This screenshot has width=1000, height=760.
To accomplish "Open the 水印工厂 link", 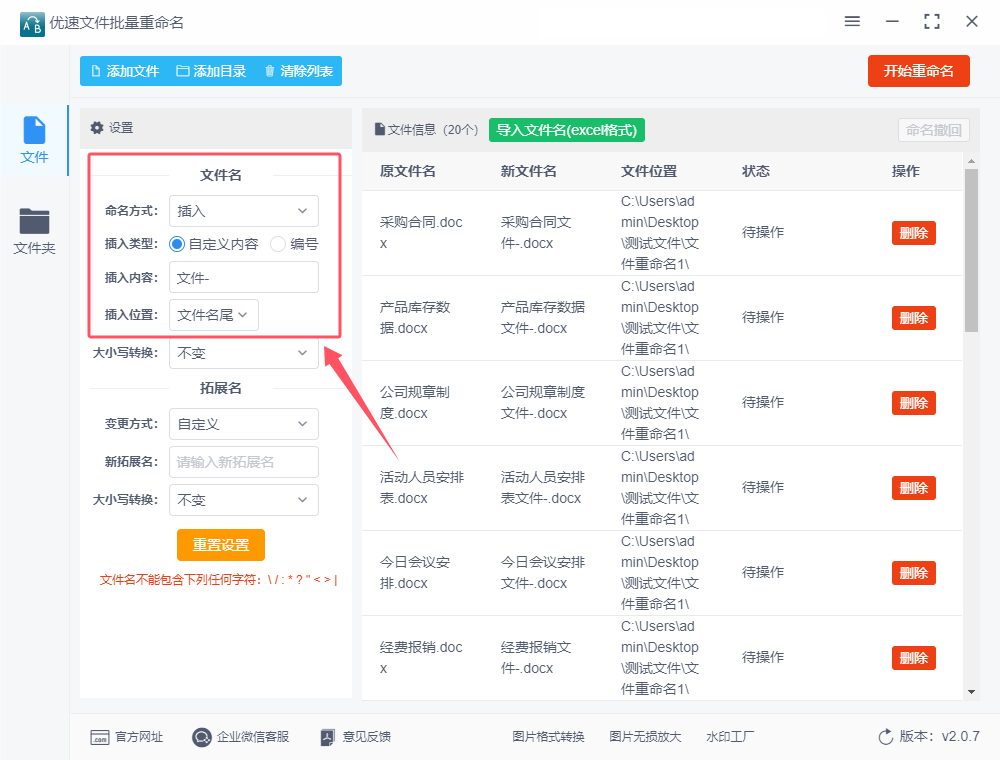I will coord(730,737).
